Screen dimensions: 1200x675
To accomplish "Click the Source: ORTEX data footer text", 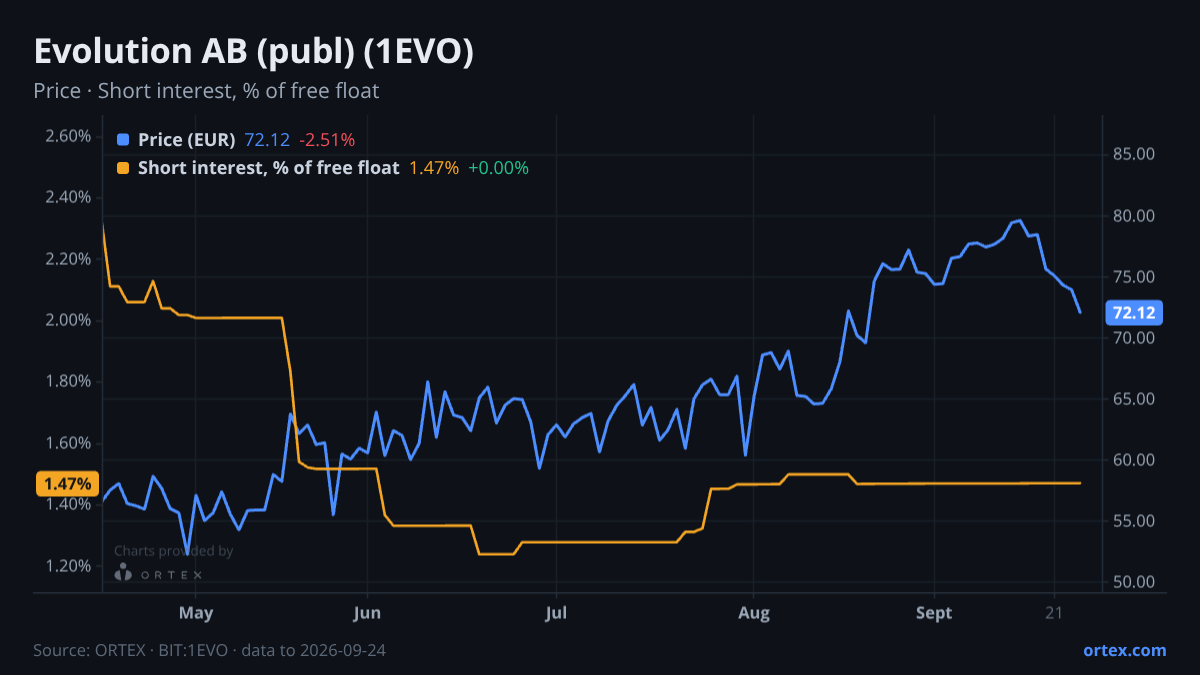I will tap(209, 650).
